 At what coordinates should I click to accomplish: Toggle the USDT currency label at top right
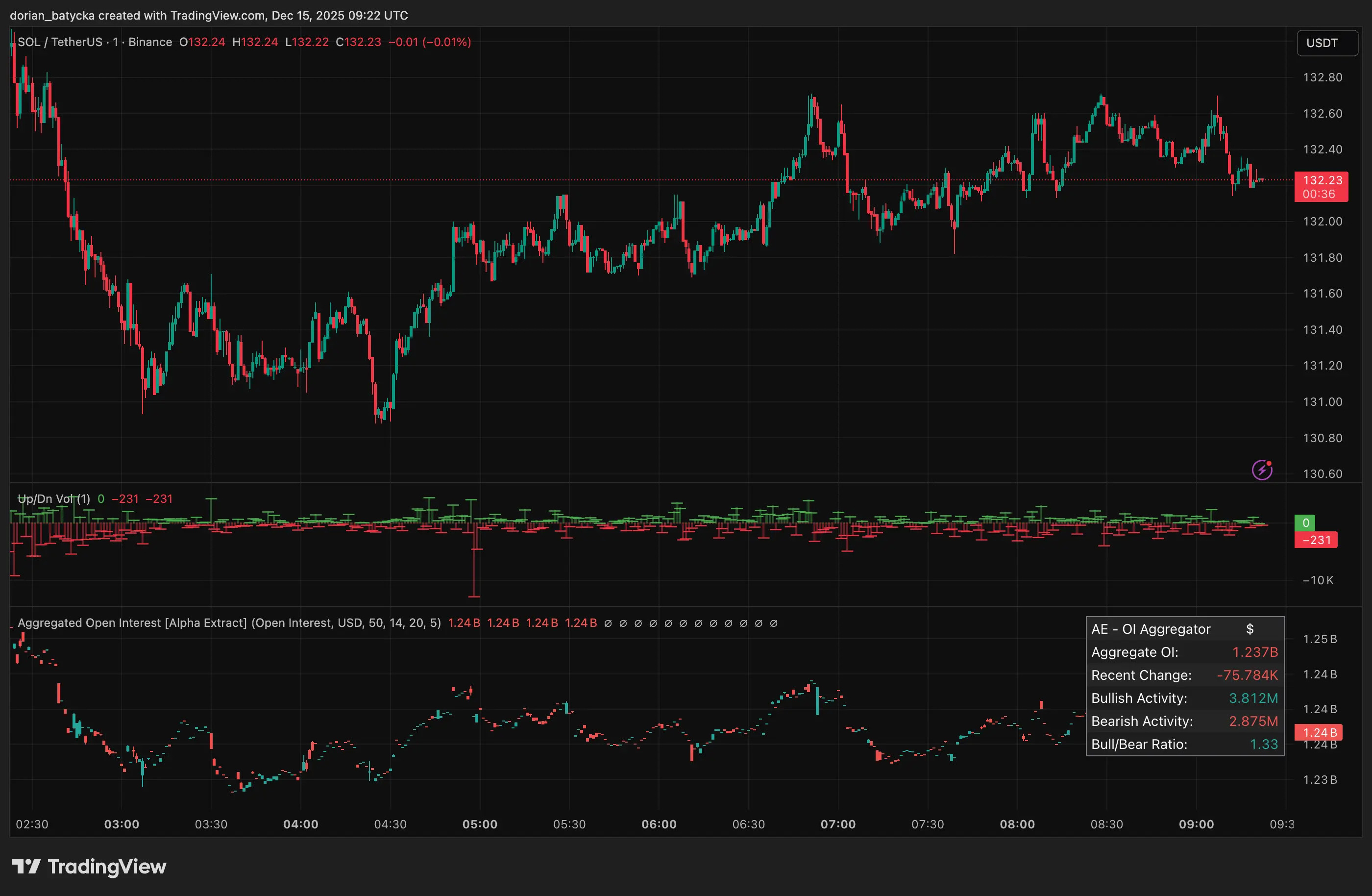click(x=1323, y=43)
